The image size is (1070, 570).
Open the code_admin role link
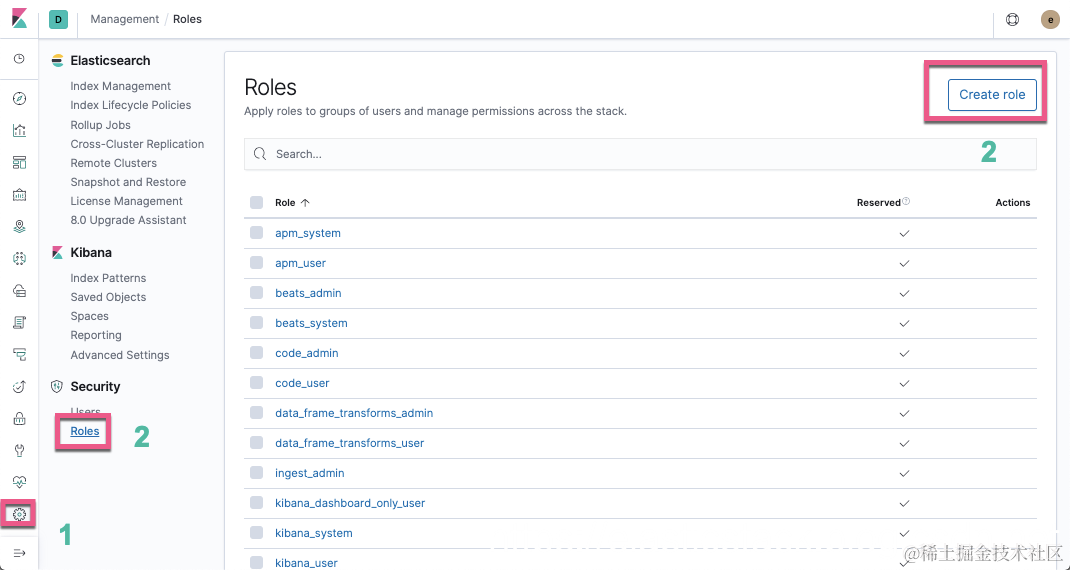click(x=306, y=353)
